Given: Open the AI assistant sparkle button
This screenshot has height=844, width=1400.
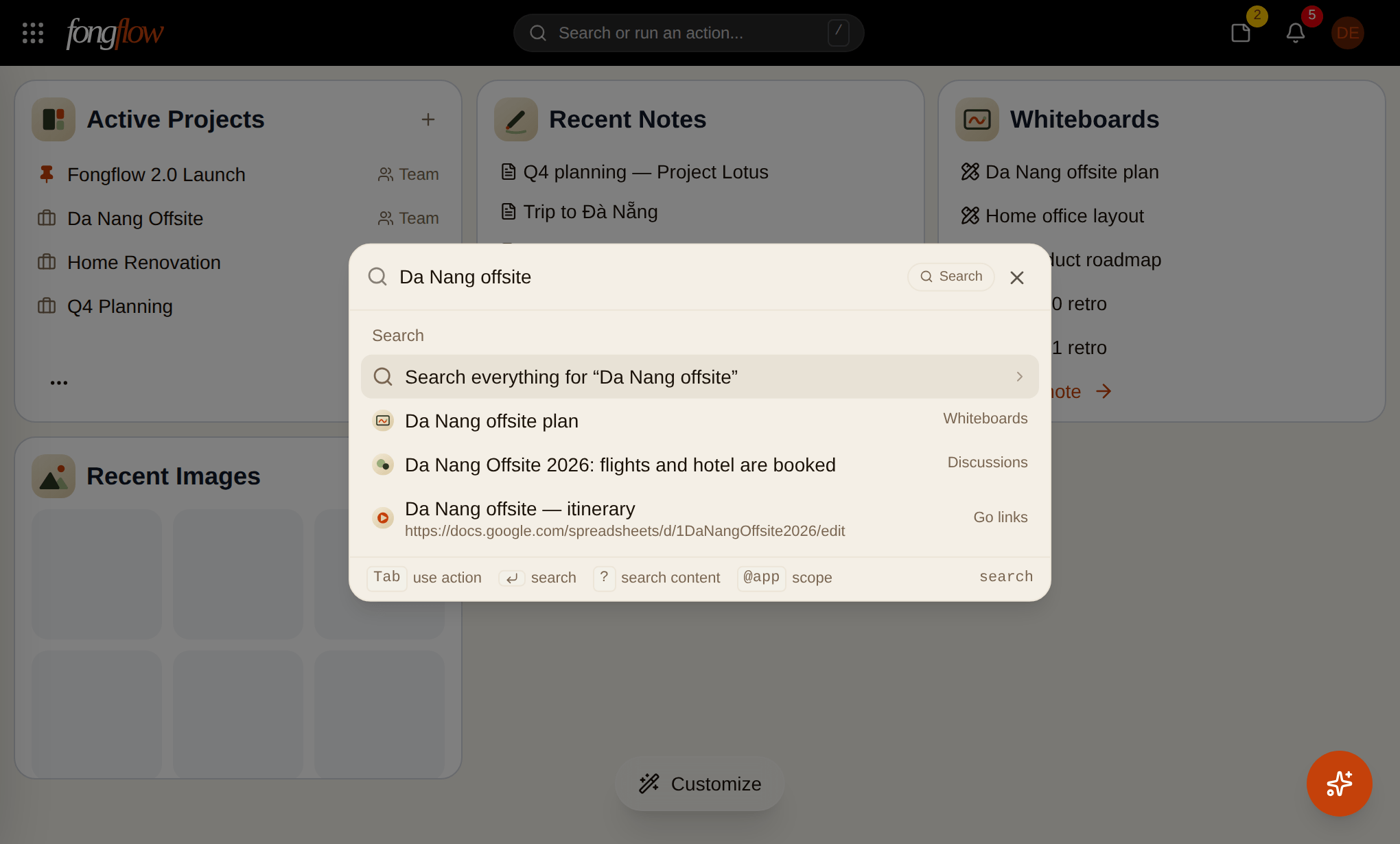Looking at the screenshot, I should pos(1340,784).
